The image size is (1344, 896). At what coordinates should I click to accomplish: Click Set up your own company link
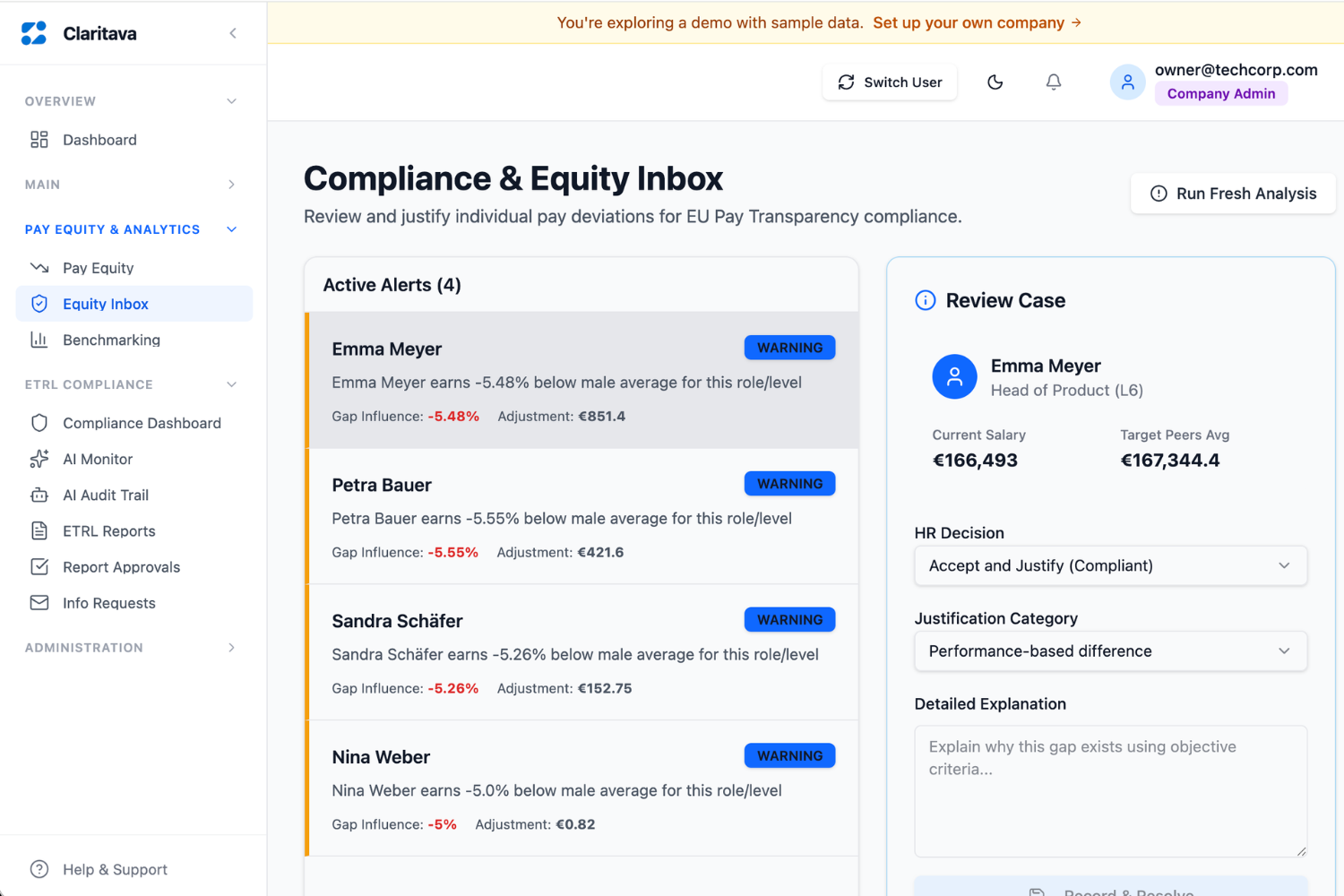coord(977,22)
